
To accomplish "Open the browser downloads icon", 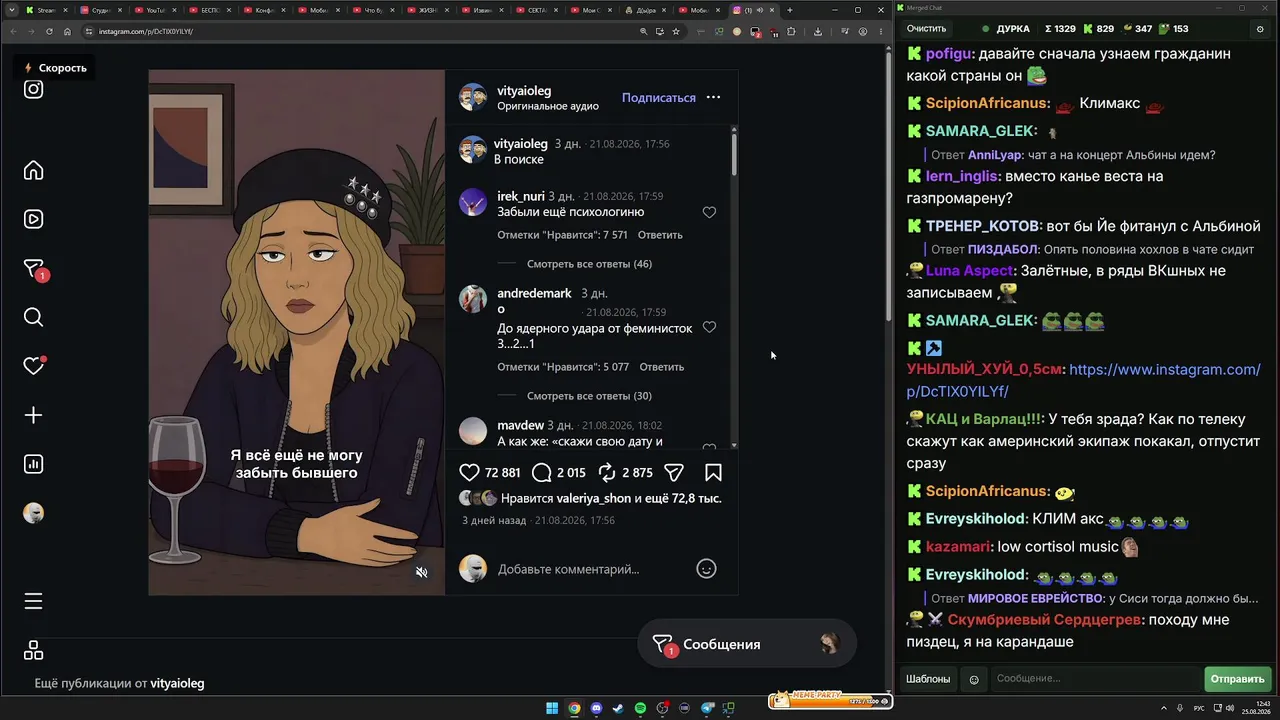I will click(x=818, y=31).
